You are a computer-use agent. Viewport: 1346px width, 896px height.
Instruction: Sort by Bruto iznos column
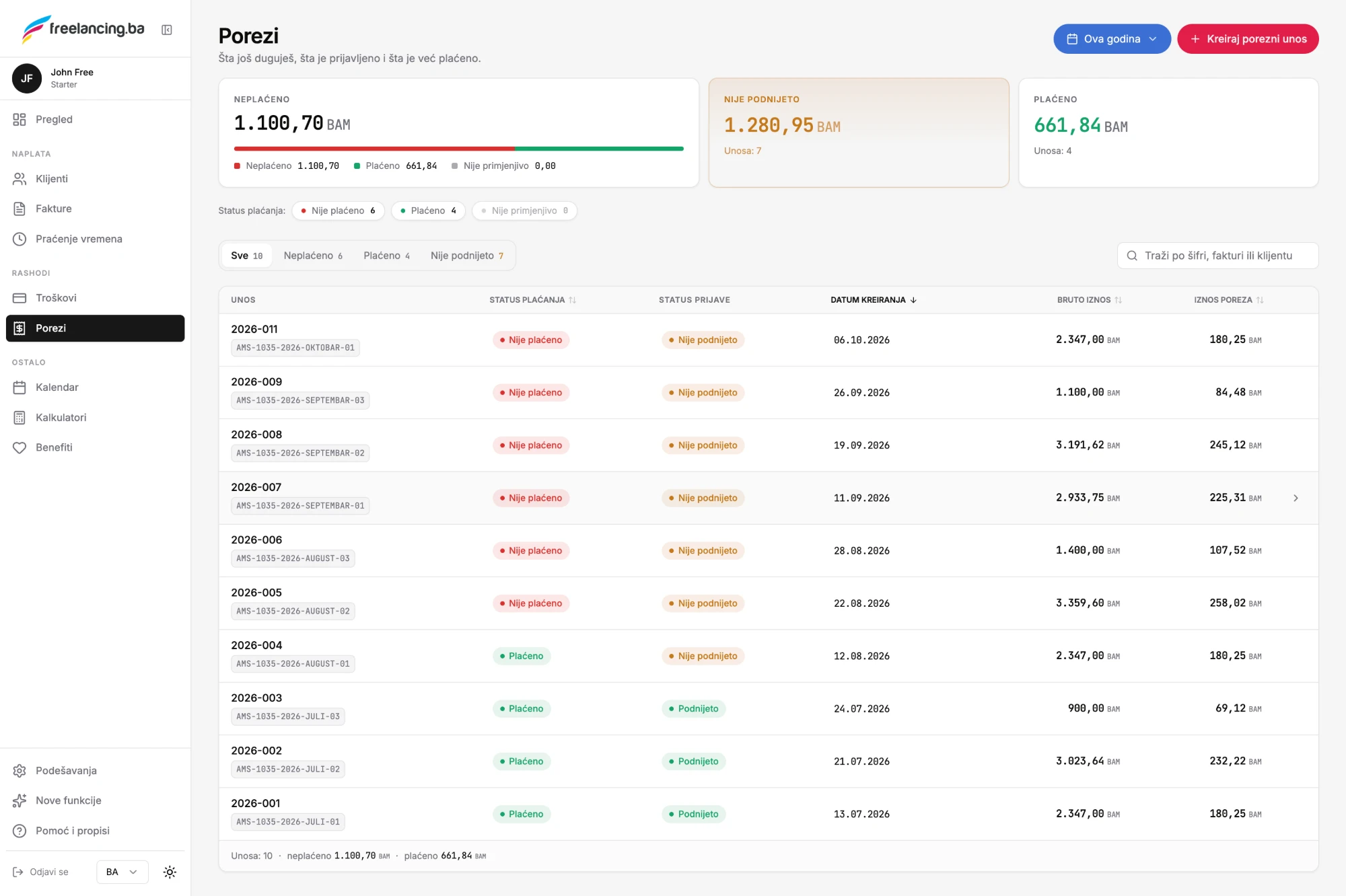click(x=1089, y=300)
